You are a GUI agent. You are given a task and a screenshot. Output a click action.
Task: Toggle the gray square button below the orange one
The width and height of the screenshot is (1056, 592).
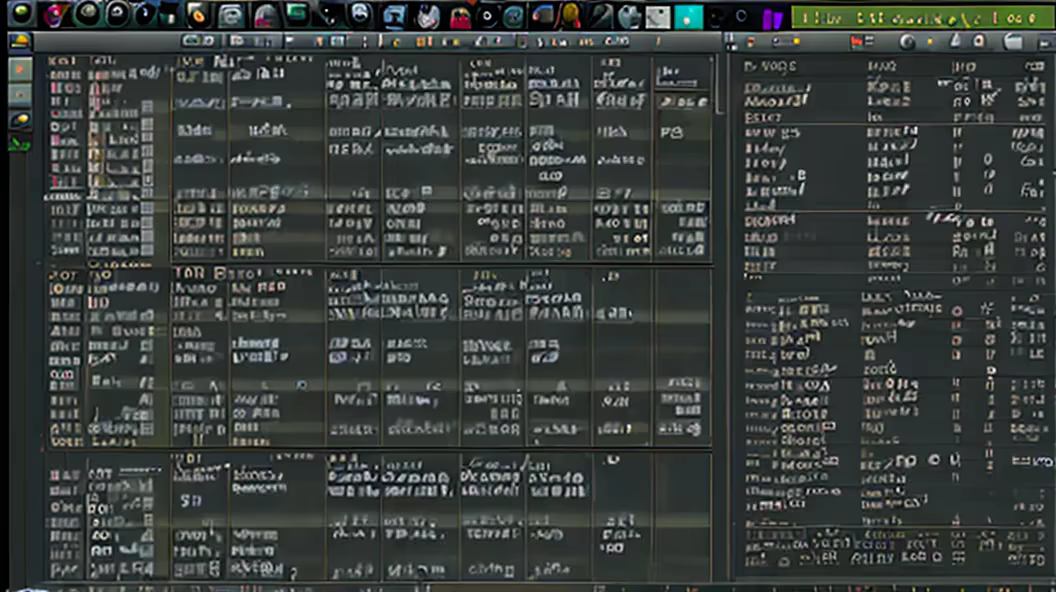coord(20,94)
